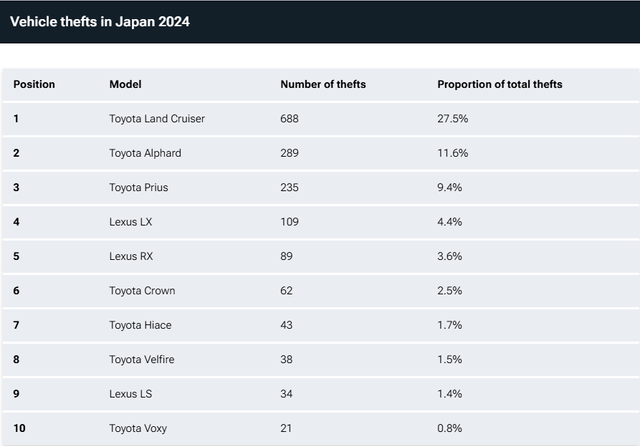This screenshot has height=446, width=640.
Task: Select the 11.6% proportion cell
Action: click(452, 153)
